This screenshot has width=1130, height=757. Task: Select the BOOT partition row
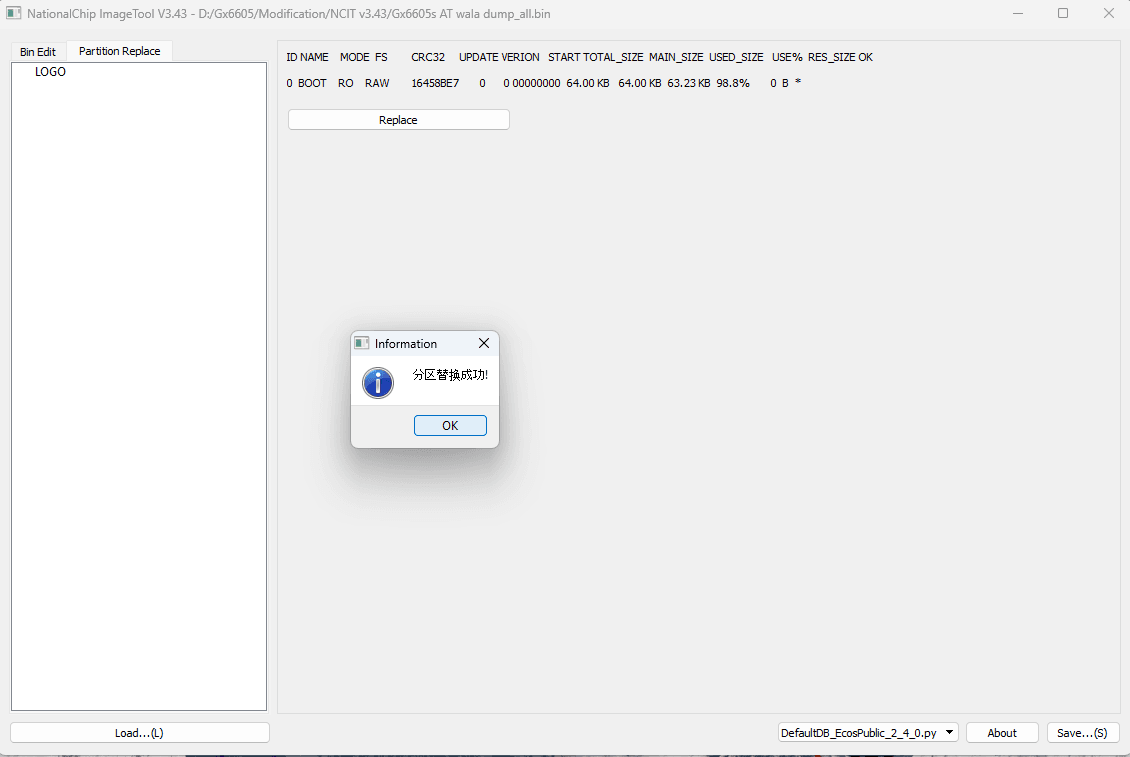(312, 83)
